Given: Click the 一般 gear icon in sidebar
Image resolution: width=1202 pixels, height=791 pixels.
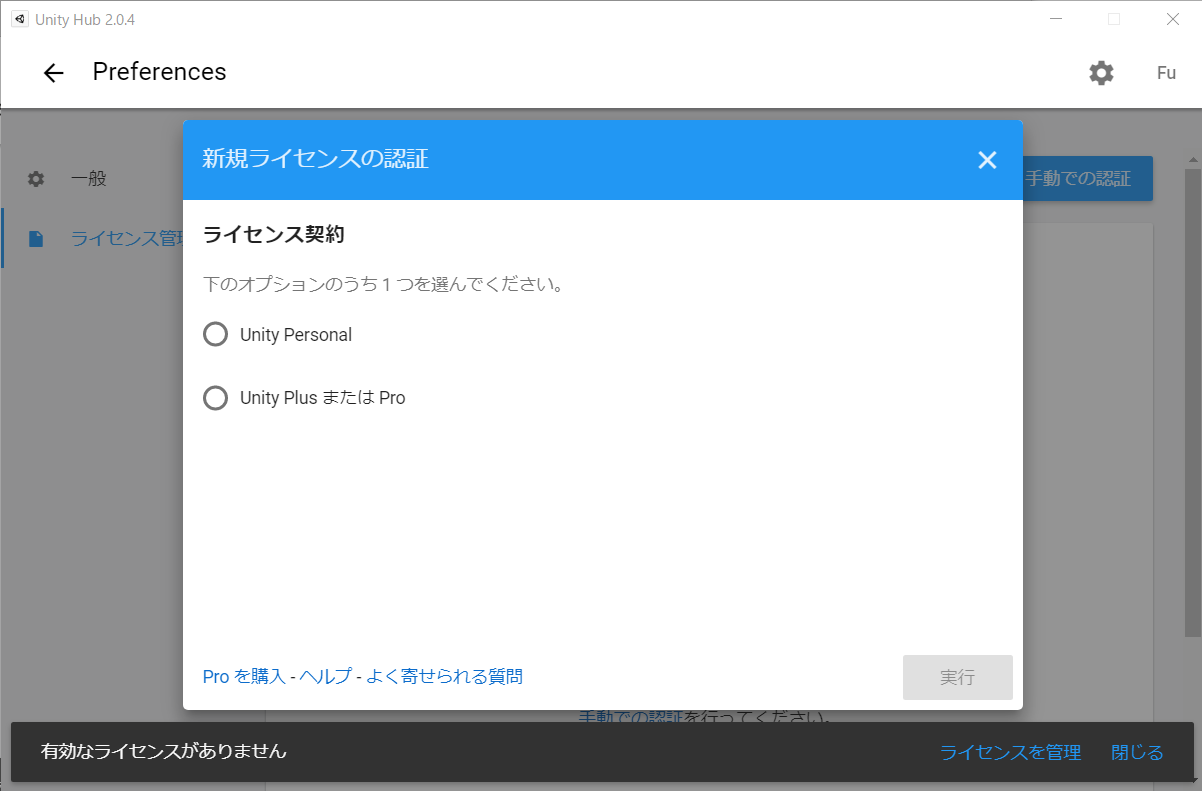Looking at the screenshot, I should [x=36, y=179].
